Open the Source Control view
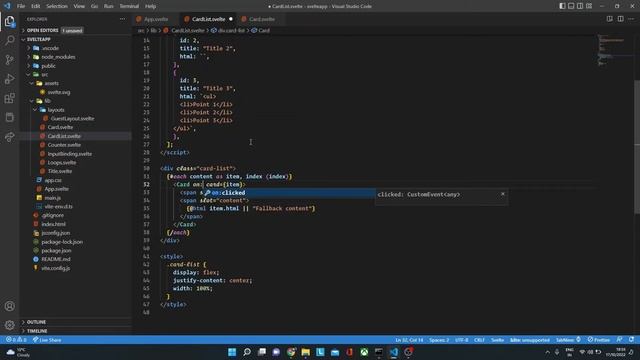This screenshot has height=360, width=640. [9, 60]
